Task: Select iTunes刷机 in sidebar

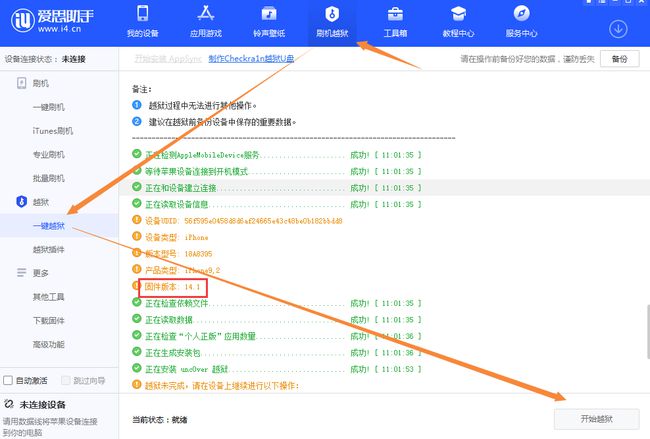Action: [x=53, y=131]
